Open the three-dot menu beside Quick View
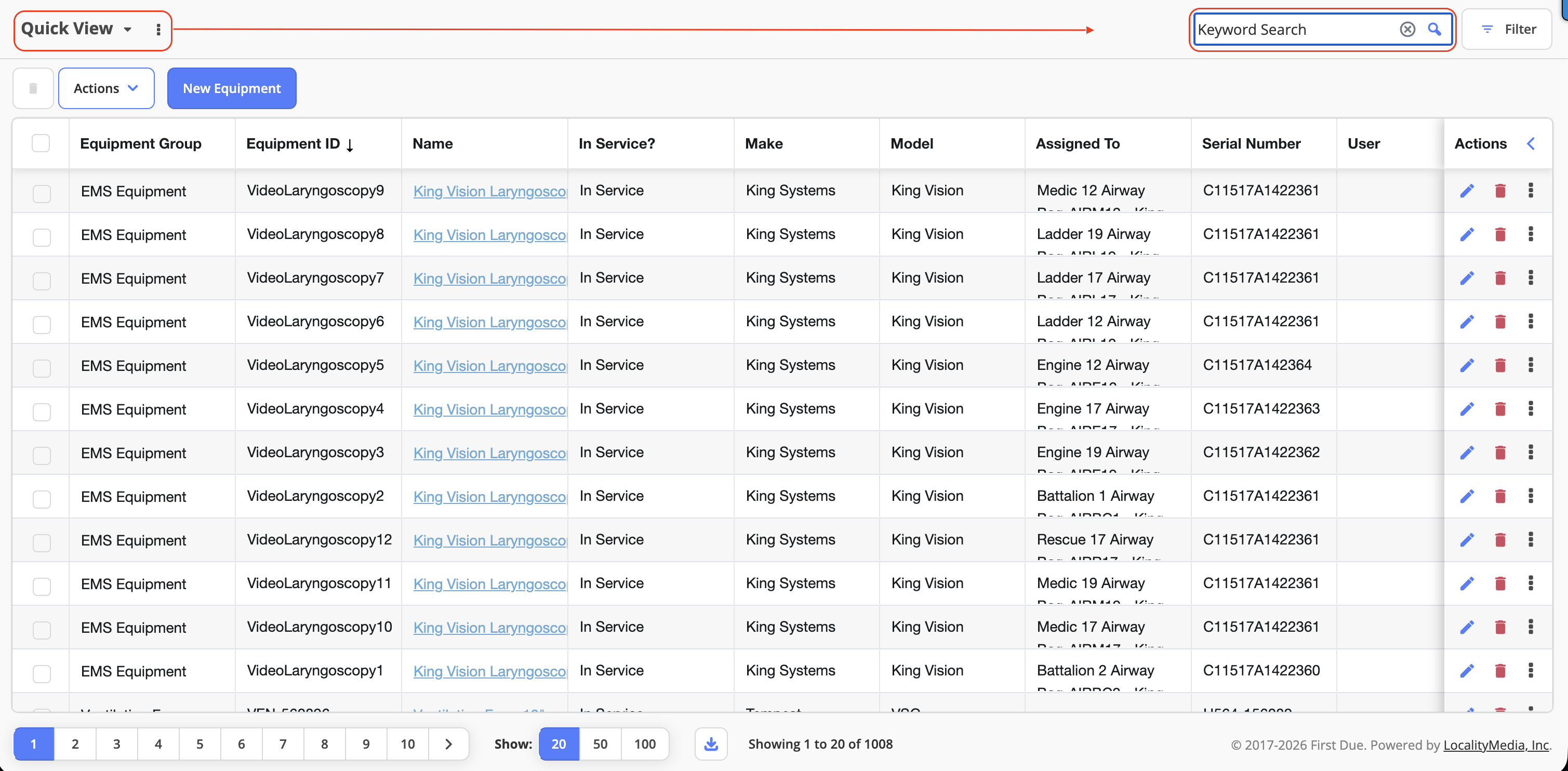Screen dimensions: 1568x771 tap(158, 29)
